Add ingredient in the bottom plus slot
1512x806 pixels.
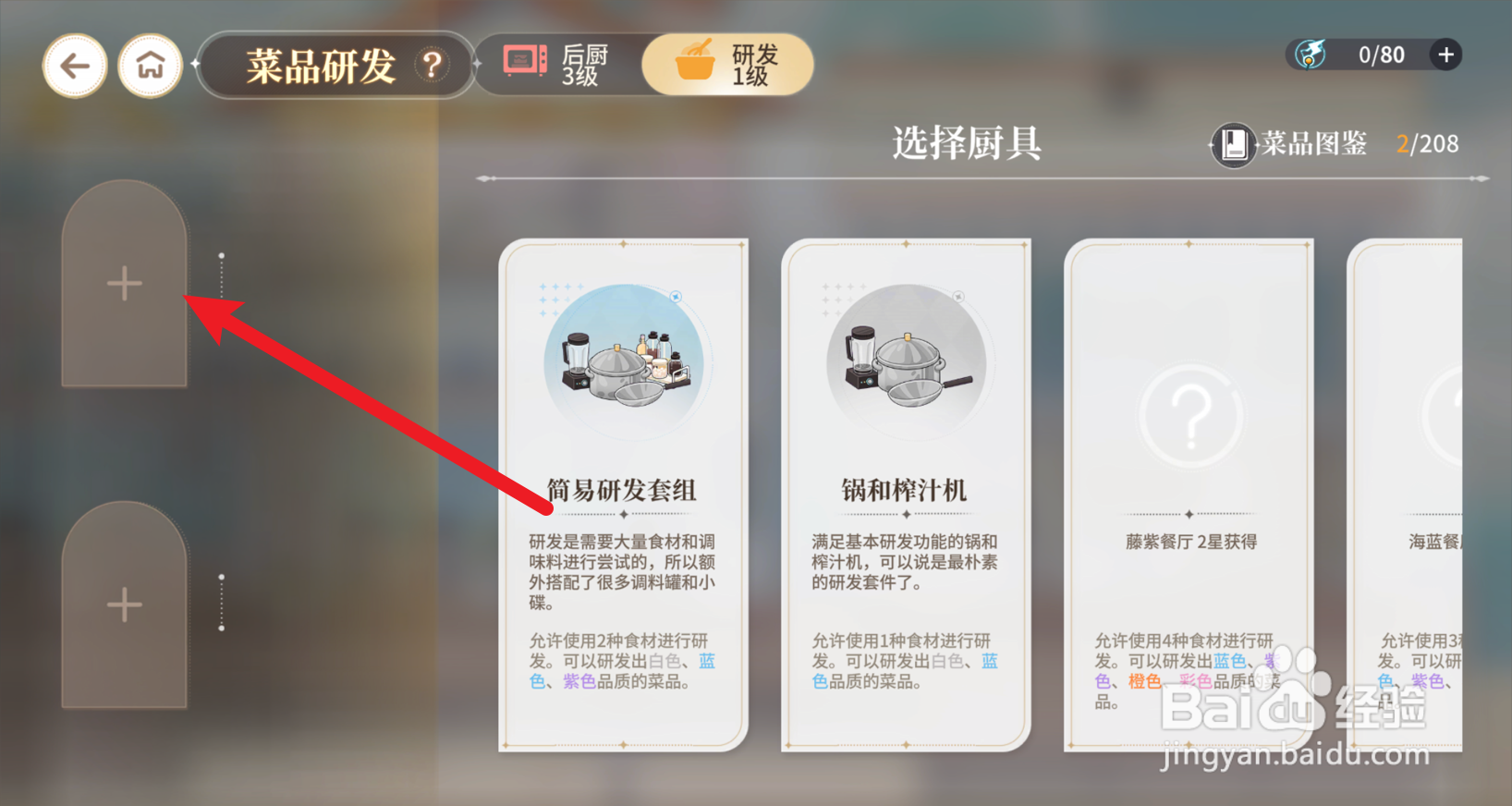coord(125,605)
